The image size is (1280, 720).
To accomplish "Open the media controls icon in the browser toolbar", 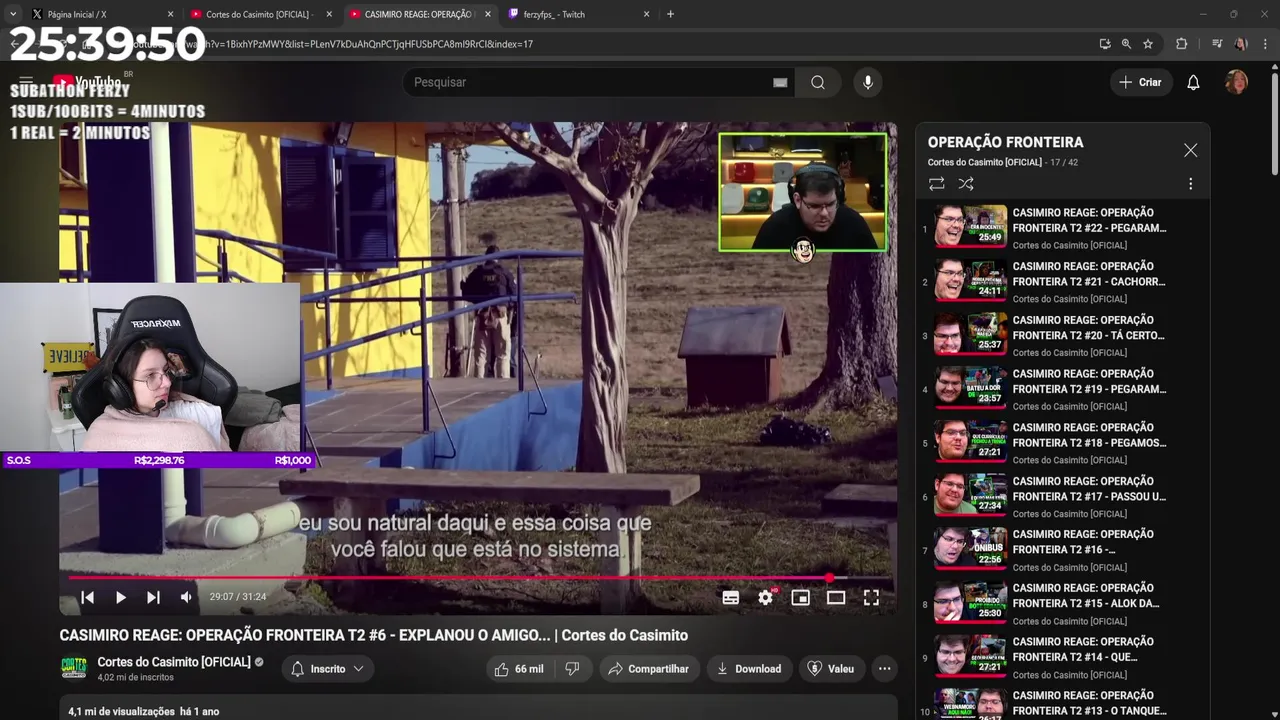I will point(1217,44).
